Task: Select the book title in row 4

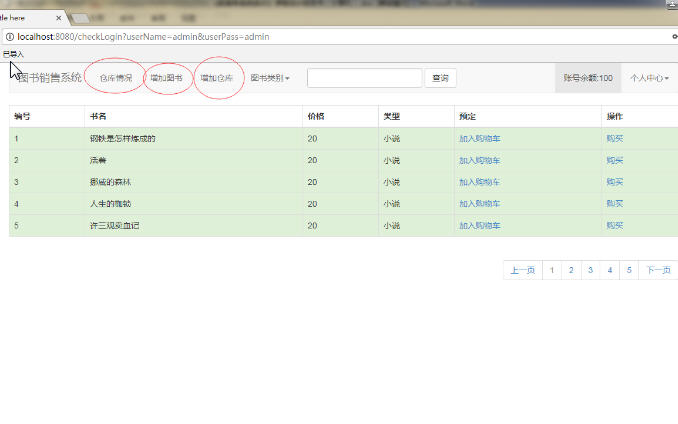Action: click(110, 204)
